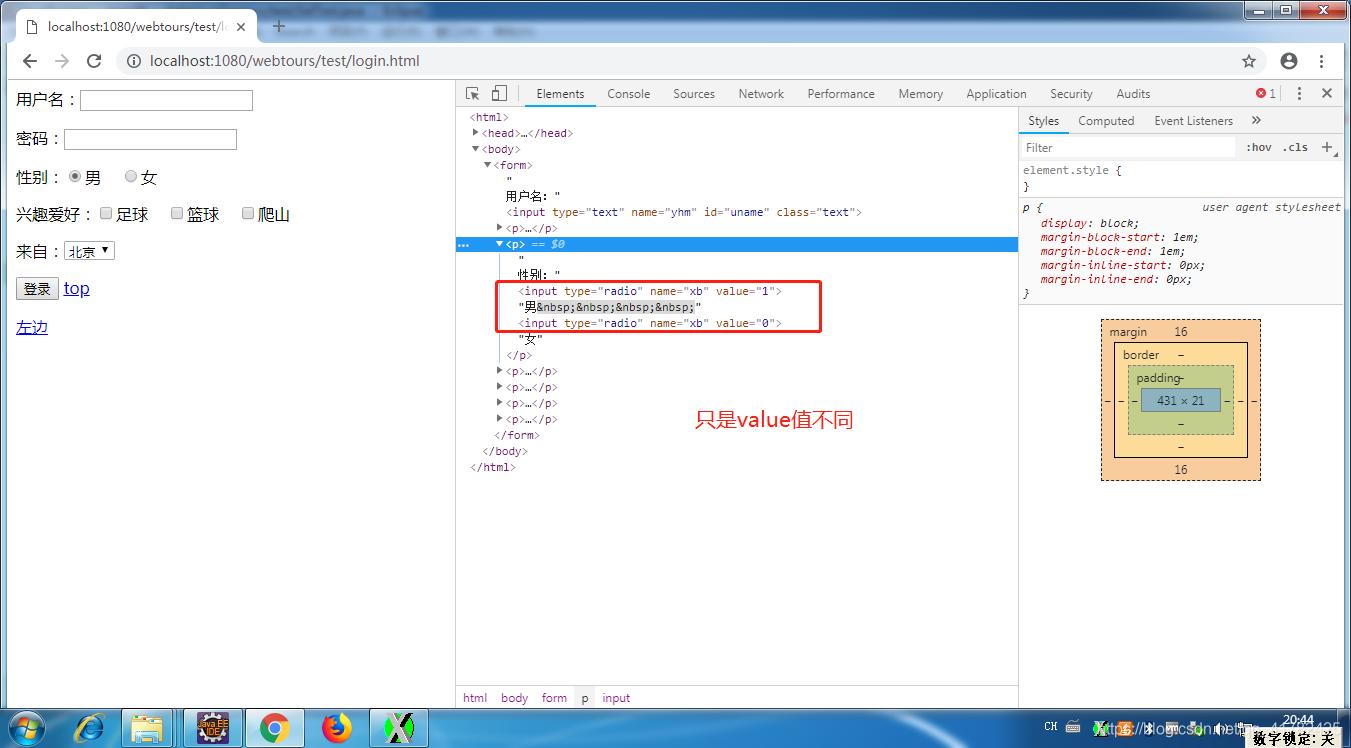
Task: Expand the first collapsed p after 女
Action: tap(500, 371)
